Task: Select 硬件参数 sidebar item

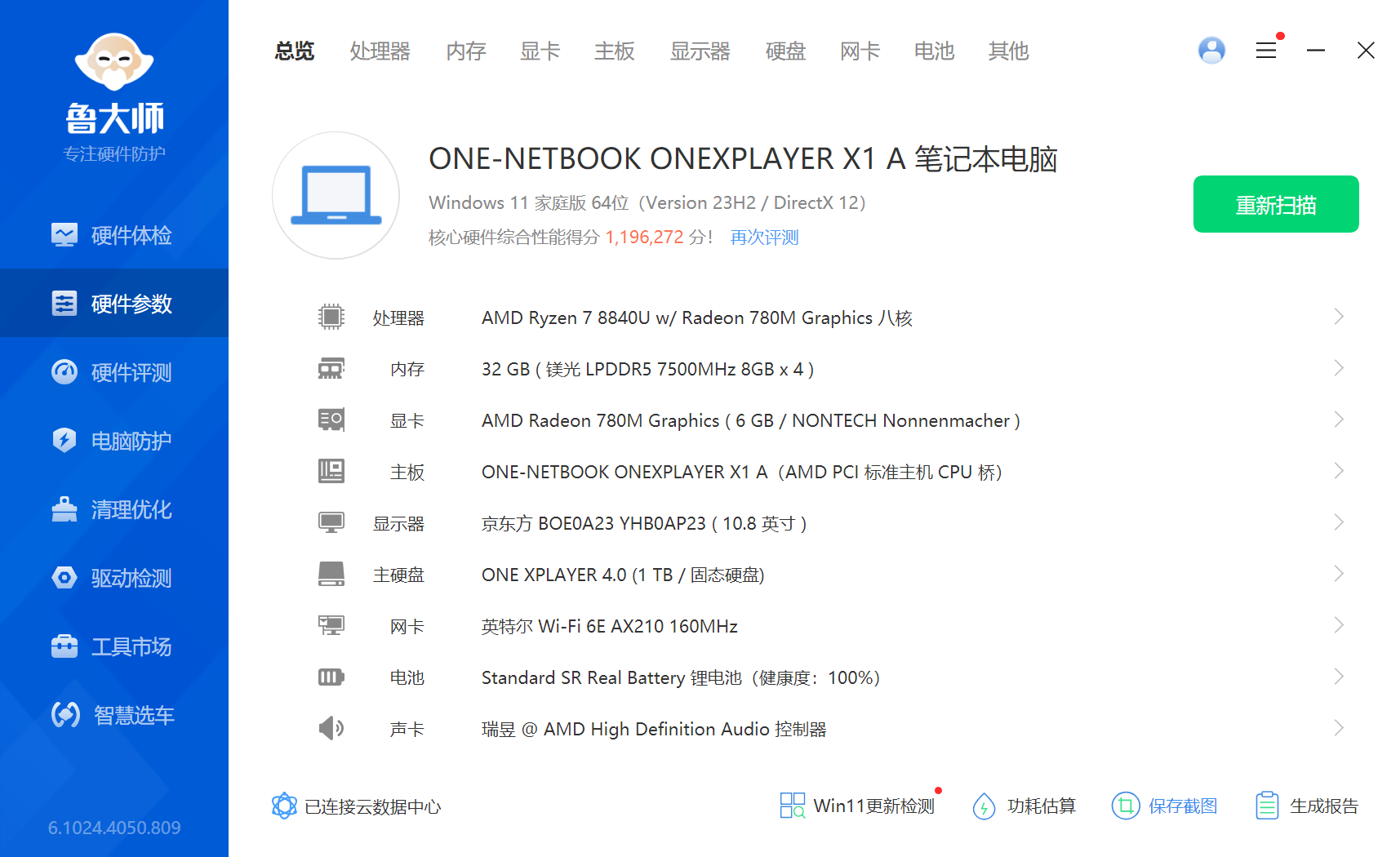Action: (114, 304)
